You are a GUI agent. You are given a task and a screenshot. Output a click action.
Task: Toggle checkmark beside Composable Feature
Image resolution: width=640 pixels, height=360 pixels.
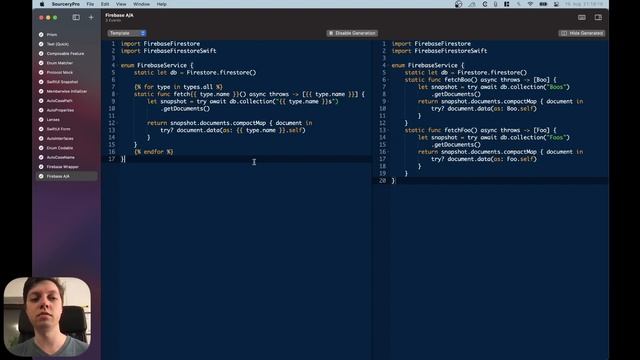pyautogui.click(x=41, y=53)
